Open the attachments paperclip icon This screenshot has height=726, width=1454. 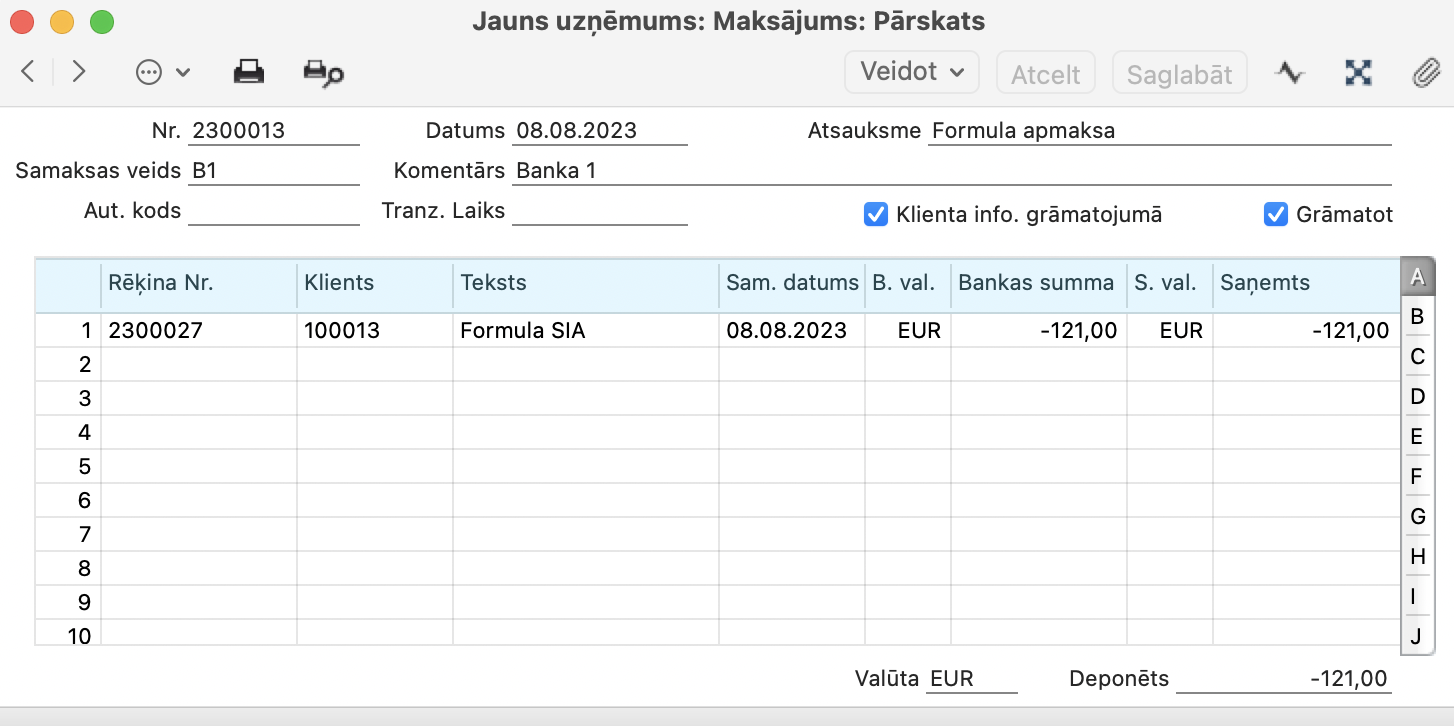1423,73
